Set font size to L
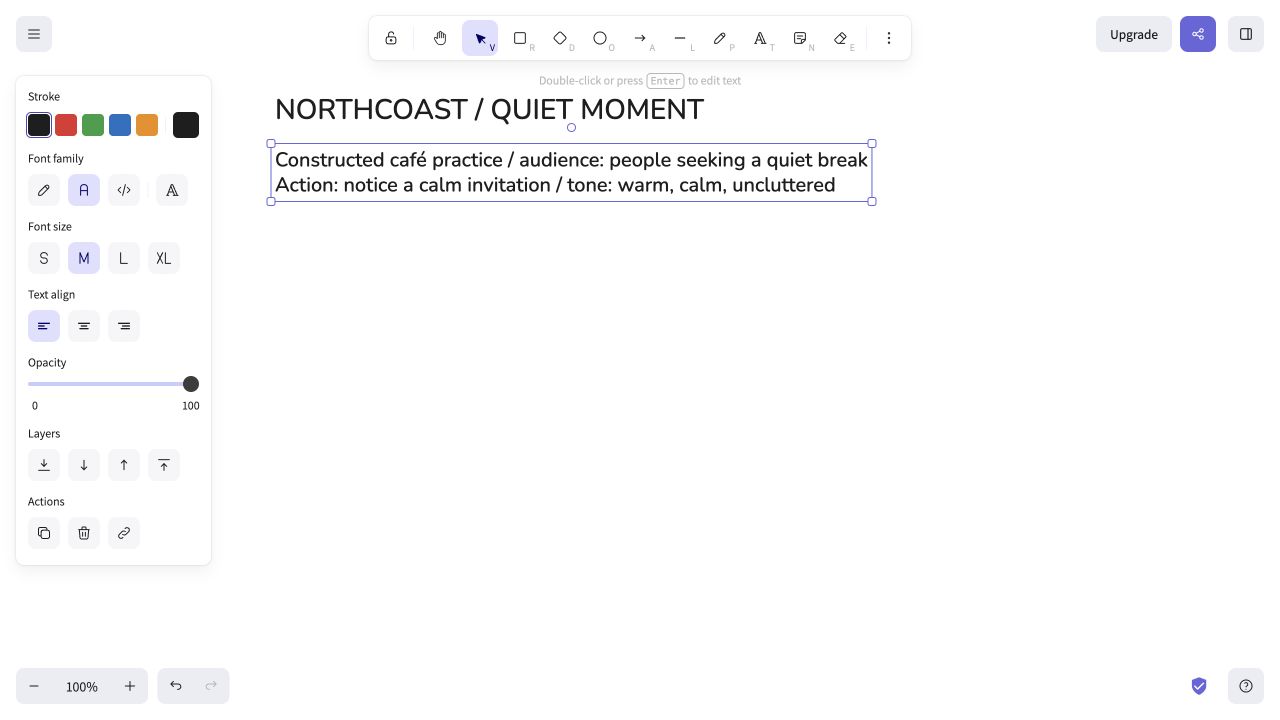This screenshot has width=1280, height=720. click(x=124, y=258)
